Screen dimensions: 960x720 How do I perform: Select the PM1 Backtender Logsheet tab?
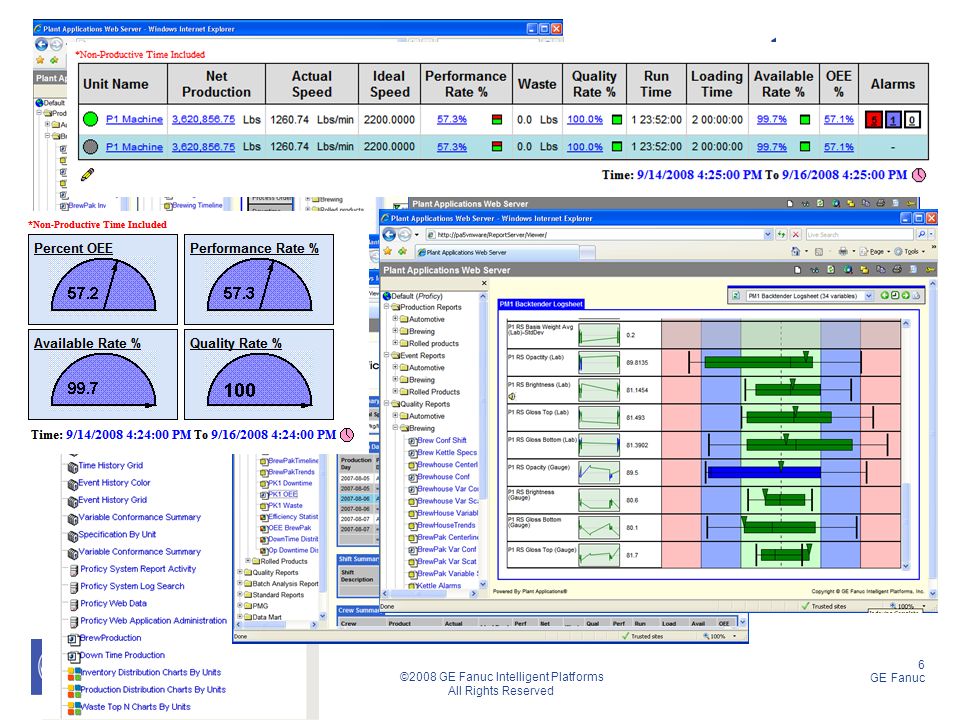click(x=541, y=304)
